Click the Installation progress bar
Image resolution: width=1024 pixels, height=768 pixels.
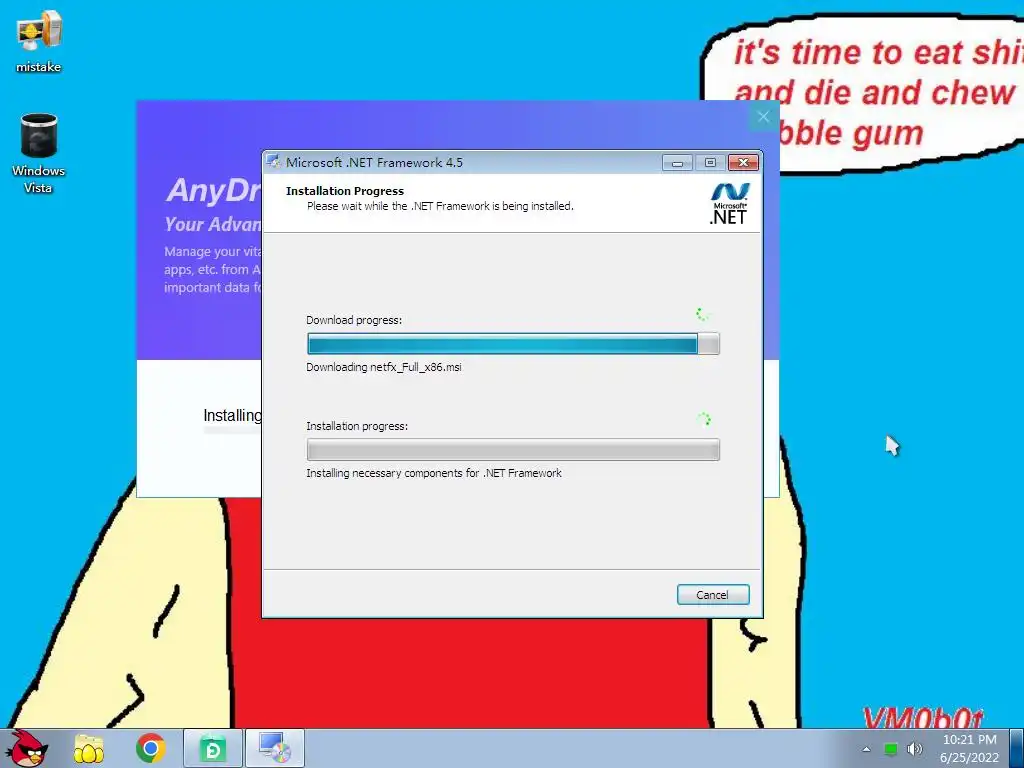click(x=513, y=449)
